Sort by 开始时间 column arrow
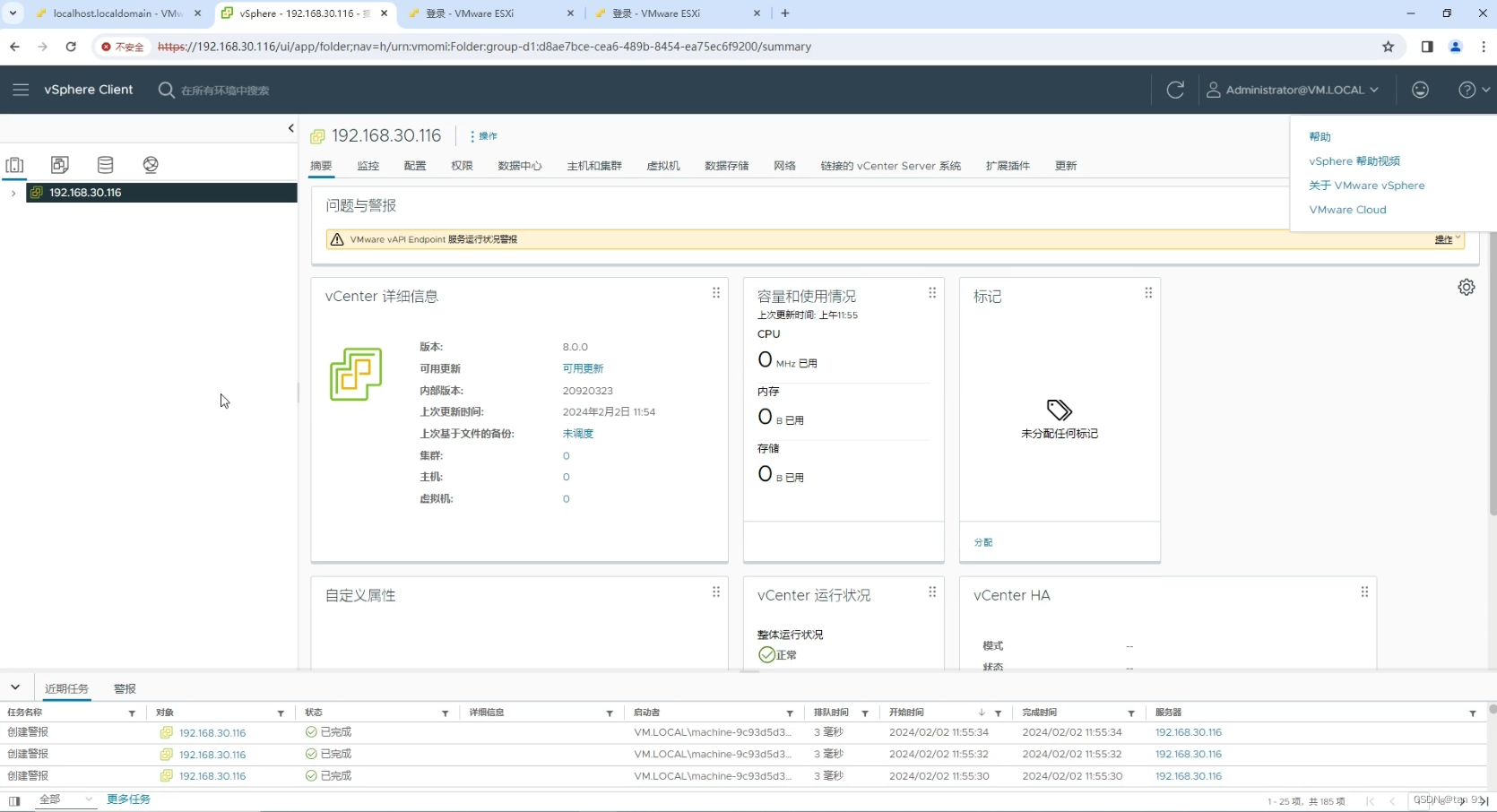The height and width of the screenshot is (812, 1497). [x=982, y=713]
